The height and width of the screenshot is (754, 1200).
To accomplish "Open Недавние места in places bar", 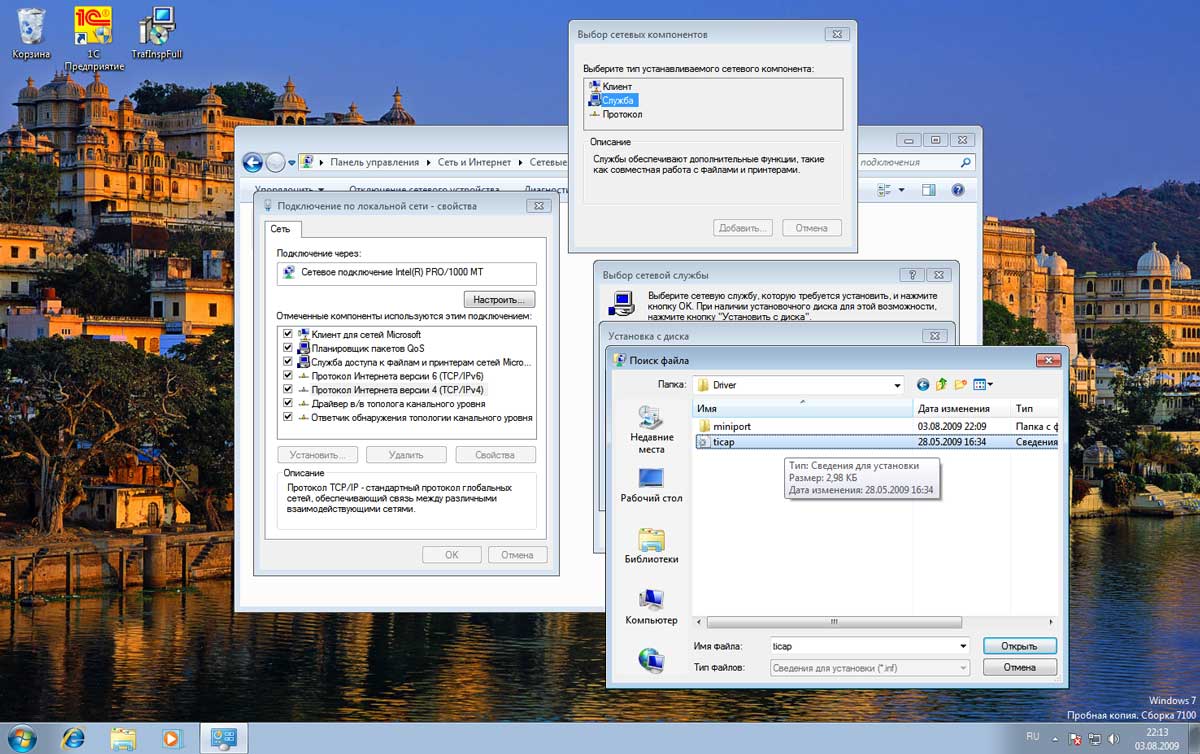I will pyautogui.click(x=651, y=430).
